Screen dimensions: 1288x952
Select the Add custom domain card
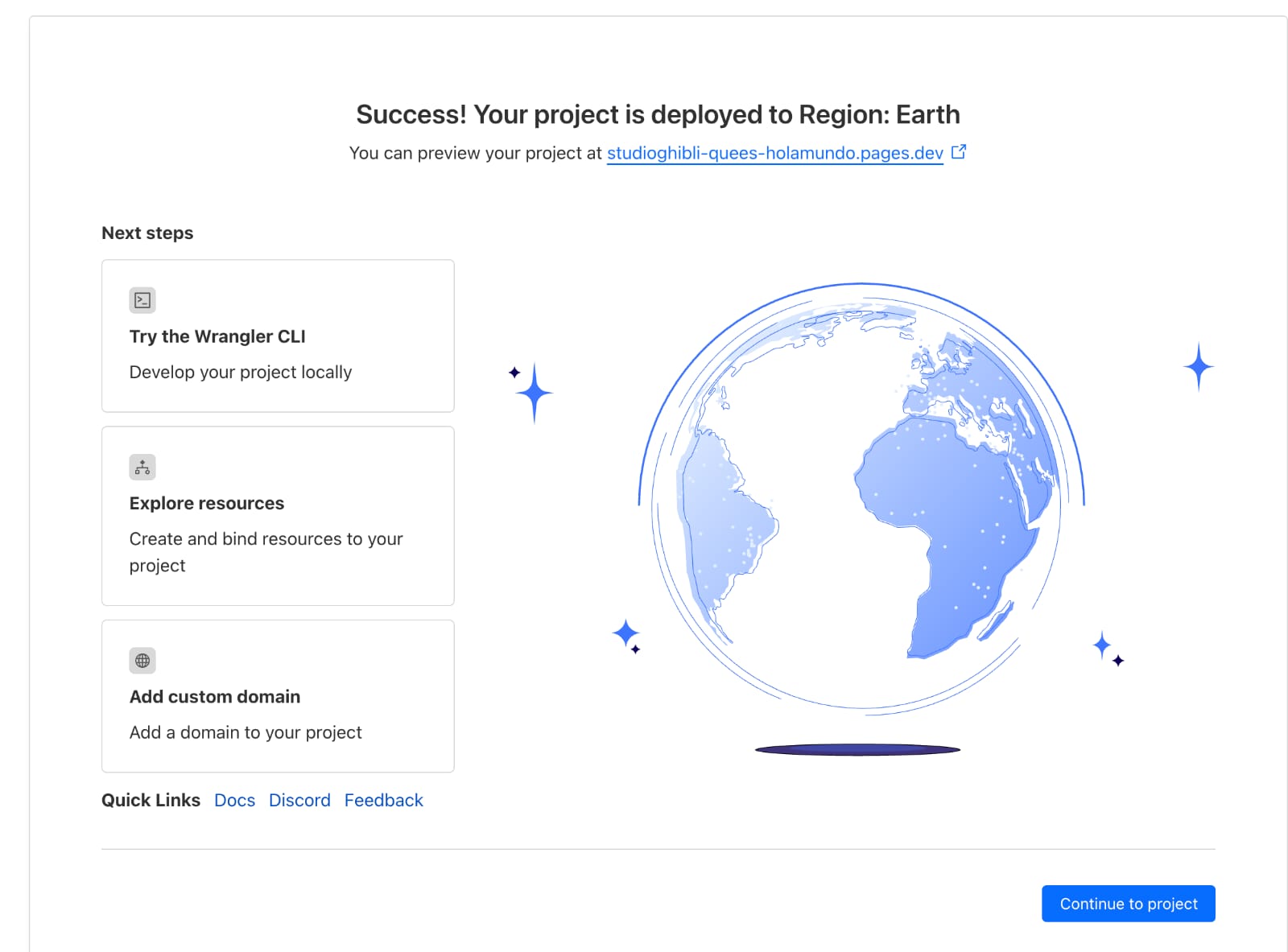click(278, 696)
